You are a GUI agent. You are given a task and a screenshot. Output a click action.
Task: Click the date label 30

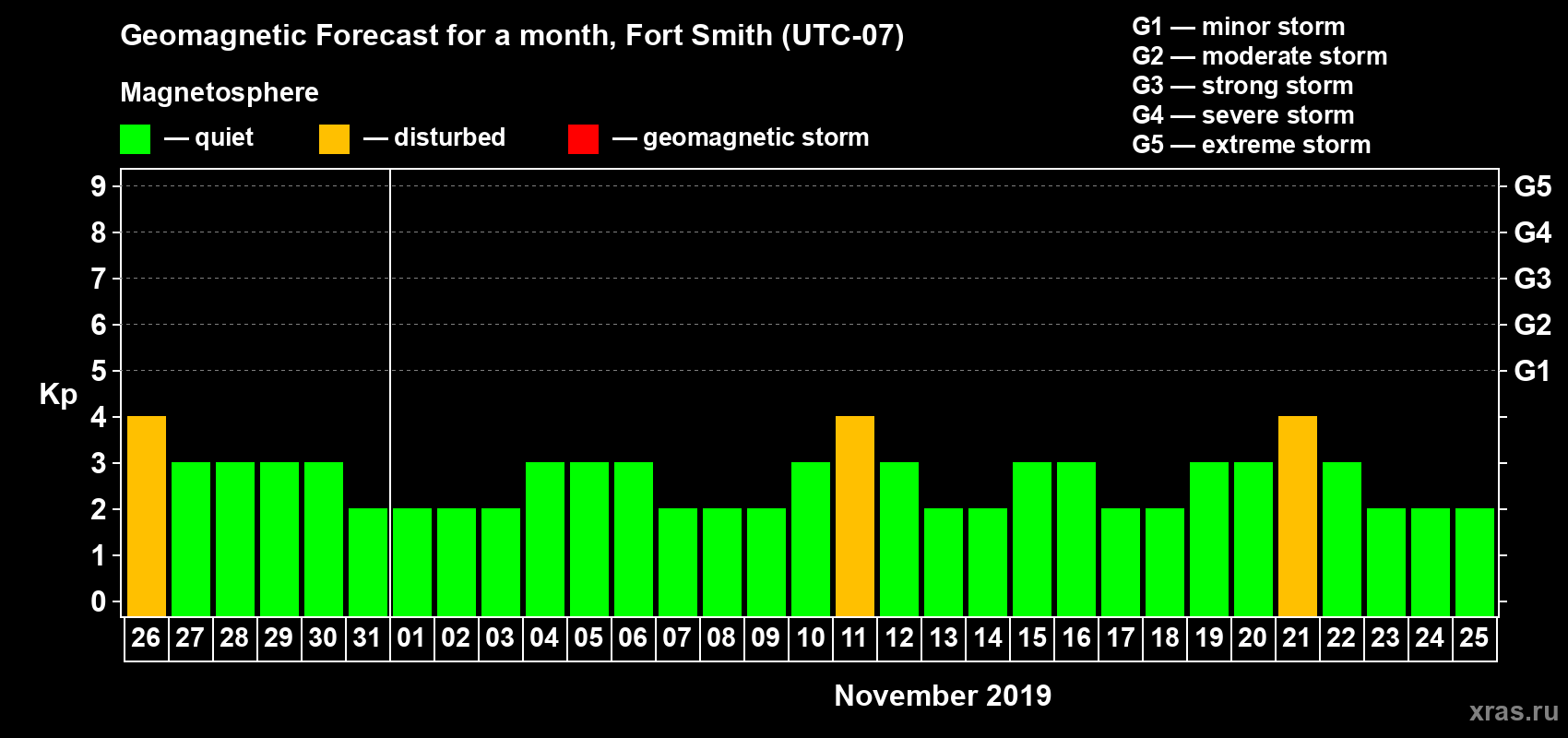(323, 637)
